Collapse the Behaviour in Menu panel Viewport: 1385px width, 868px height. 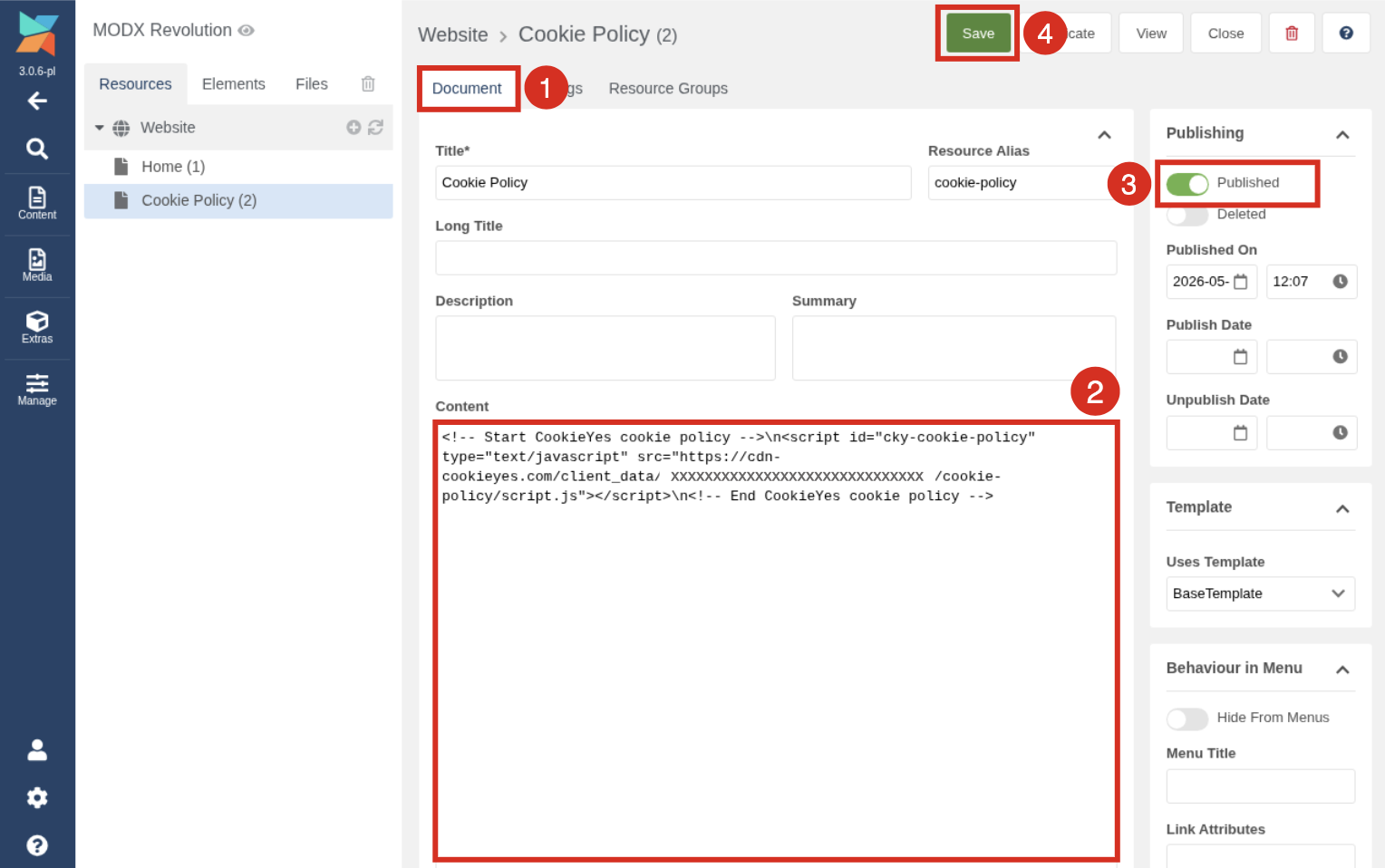tap(1342, 670)
